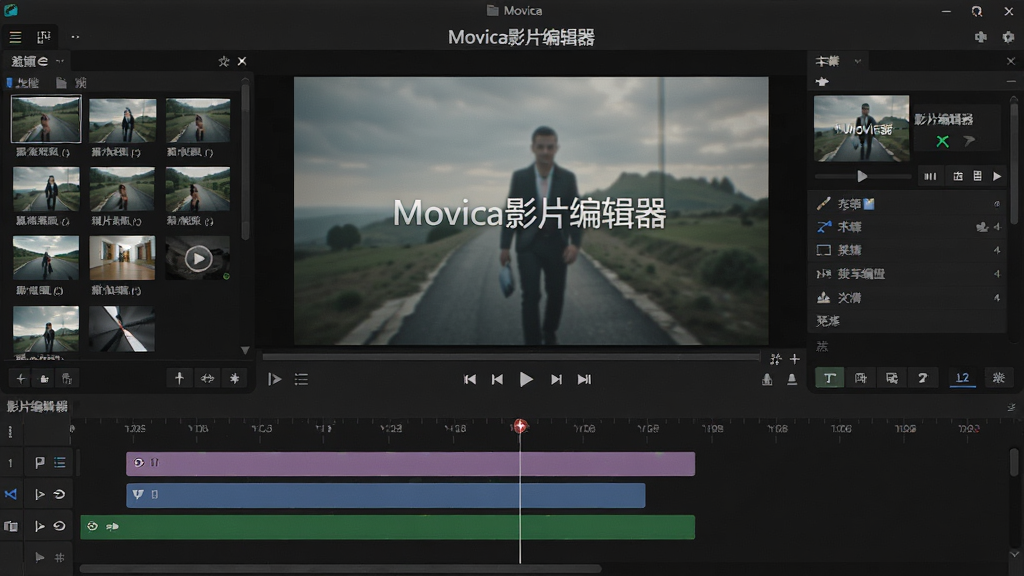Open the plugins puzzle icon beside the gear

point(981,37)
